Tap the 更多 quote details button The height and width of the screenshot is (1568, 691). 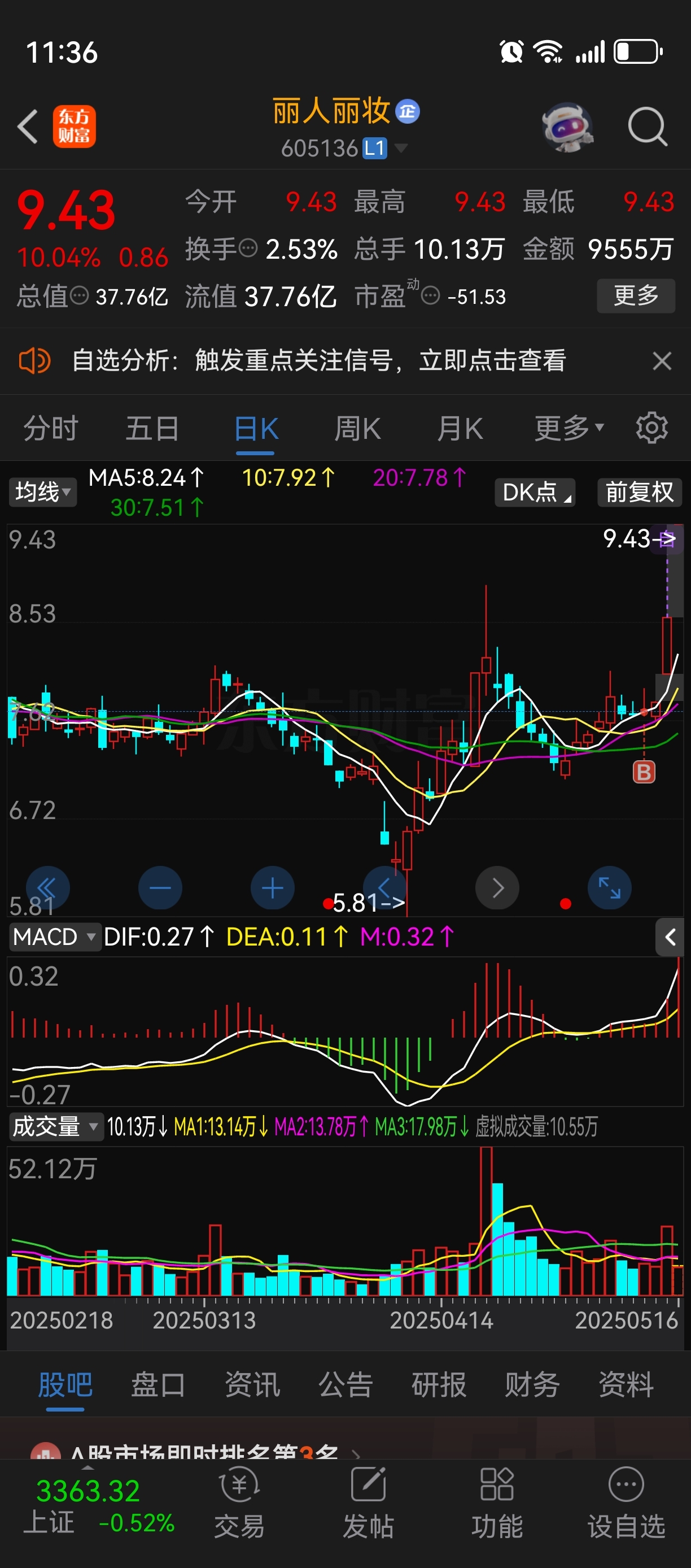point(636,296)
